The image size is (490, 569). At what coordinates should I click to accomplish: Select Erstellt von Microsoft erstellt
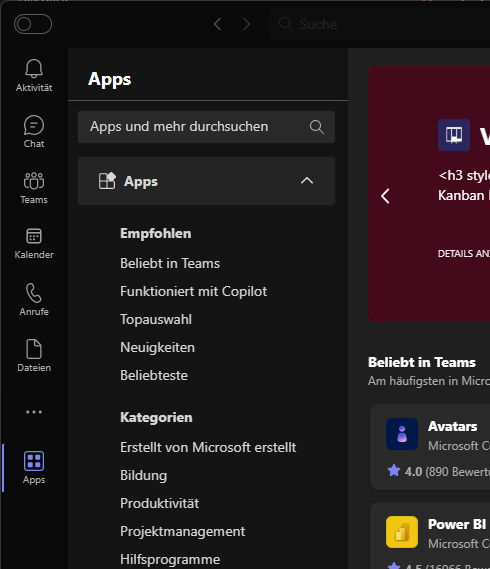(x=208, y=447)
